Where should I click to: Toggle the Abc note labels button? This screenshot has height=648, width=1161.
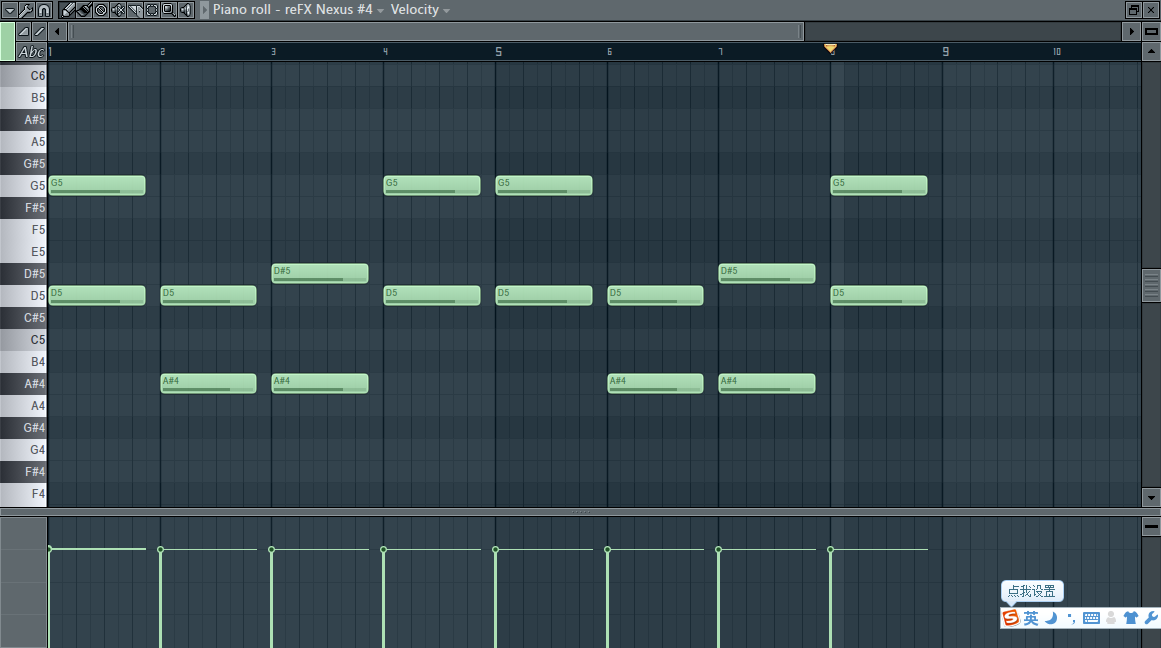coord(32,52)
